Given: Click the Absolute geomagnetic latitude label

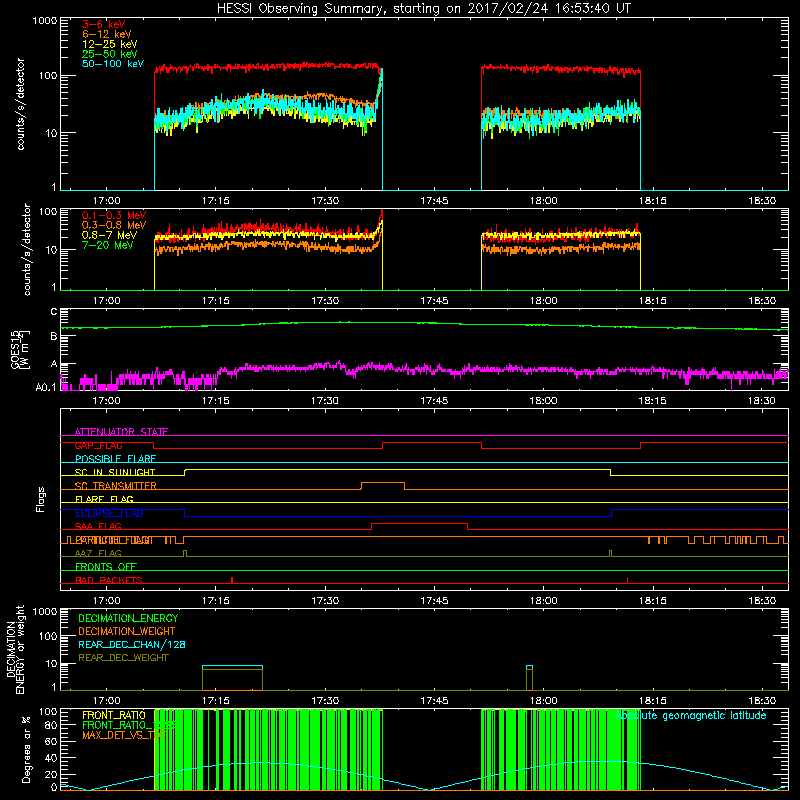Looking at the screenshot, I should (x=691, y=716).
